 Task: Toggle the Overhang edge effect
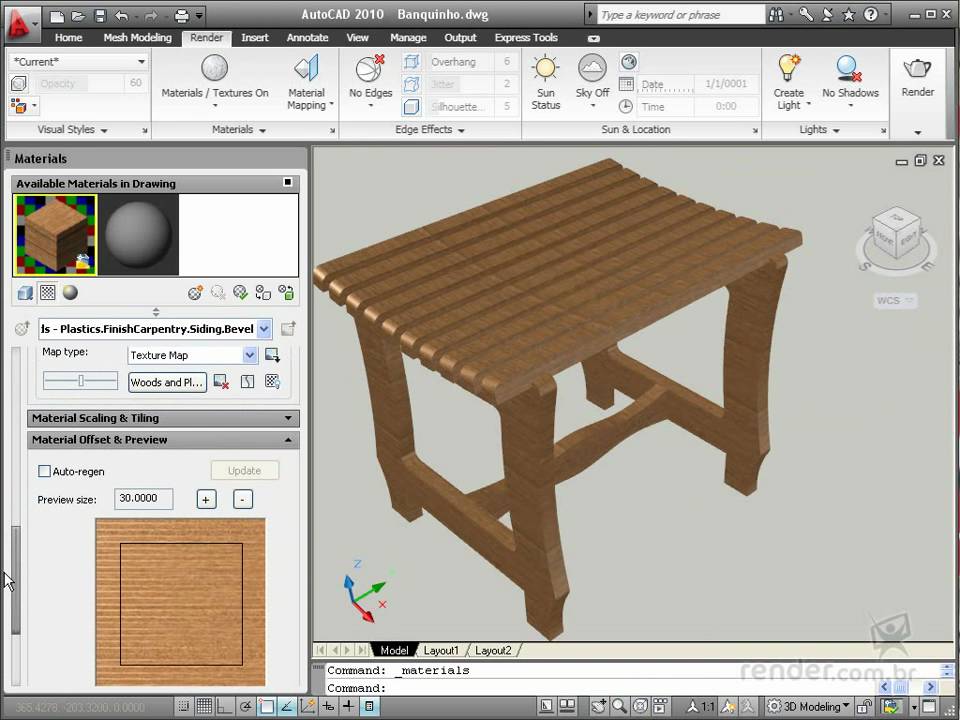click(x=411, y=62)
